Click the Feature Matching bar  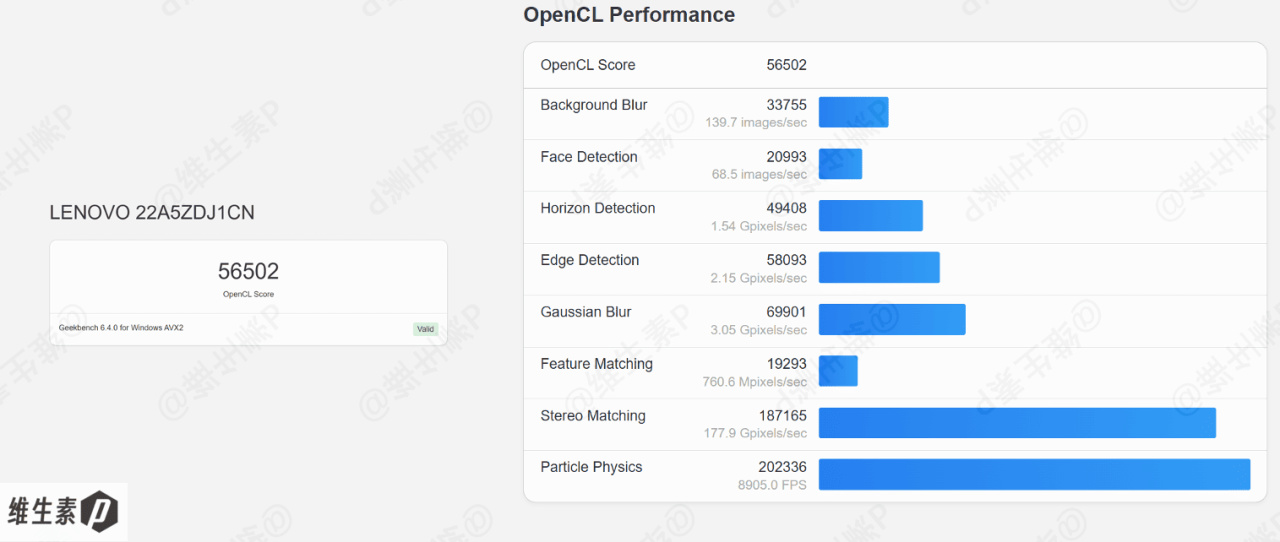point(838,371)
